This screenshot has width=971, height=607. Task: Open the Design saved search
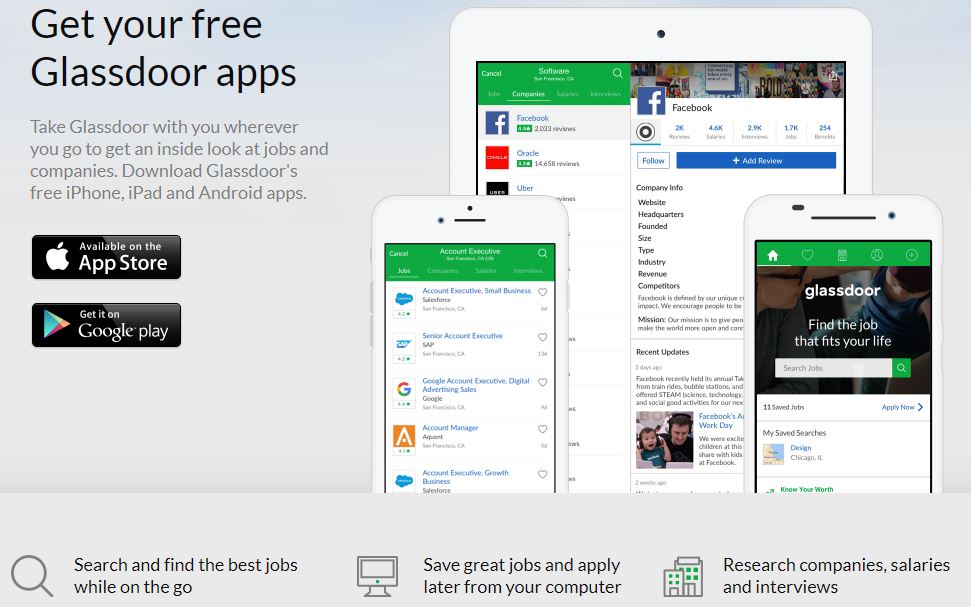click(801, 448)
